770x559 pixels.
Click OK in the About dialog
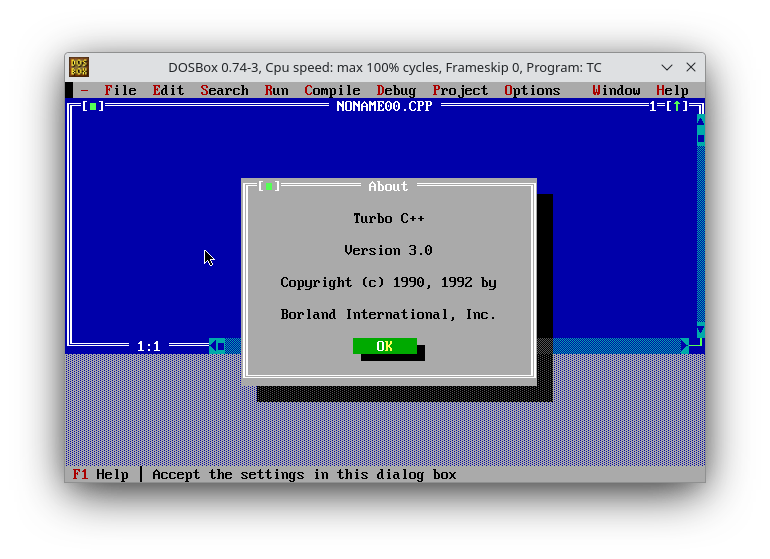pyautogui.click(x=385, y=346)
